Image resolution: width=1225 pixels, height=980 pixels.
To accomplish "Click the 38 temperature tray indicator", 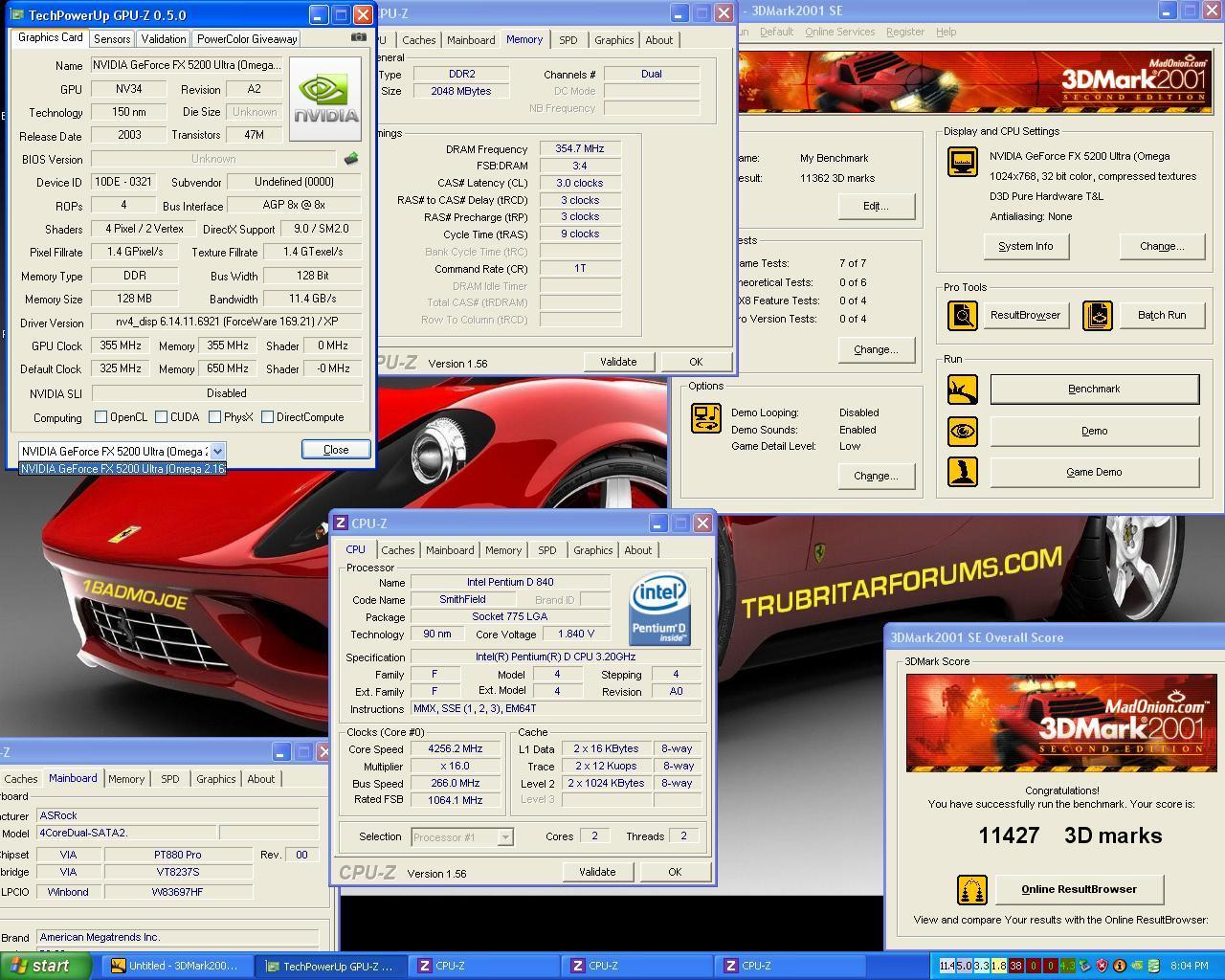I will (x=1016, y=966).
